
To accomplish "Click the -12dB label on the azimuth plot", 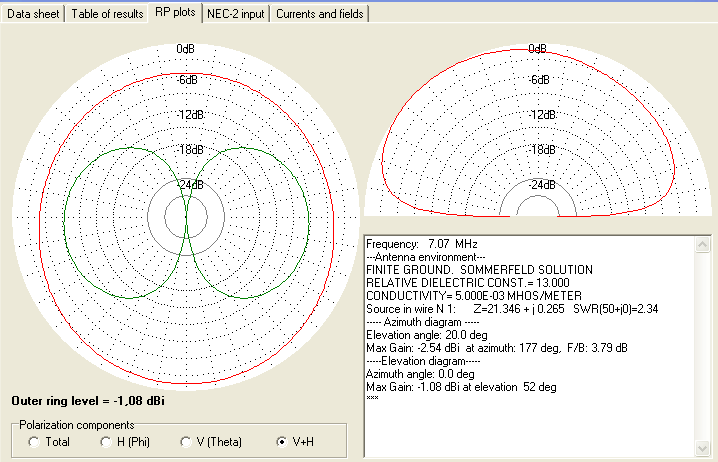I will click(185, 115).
